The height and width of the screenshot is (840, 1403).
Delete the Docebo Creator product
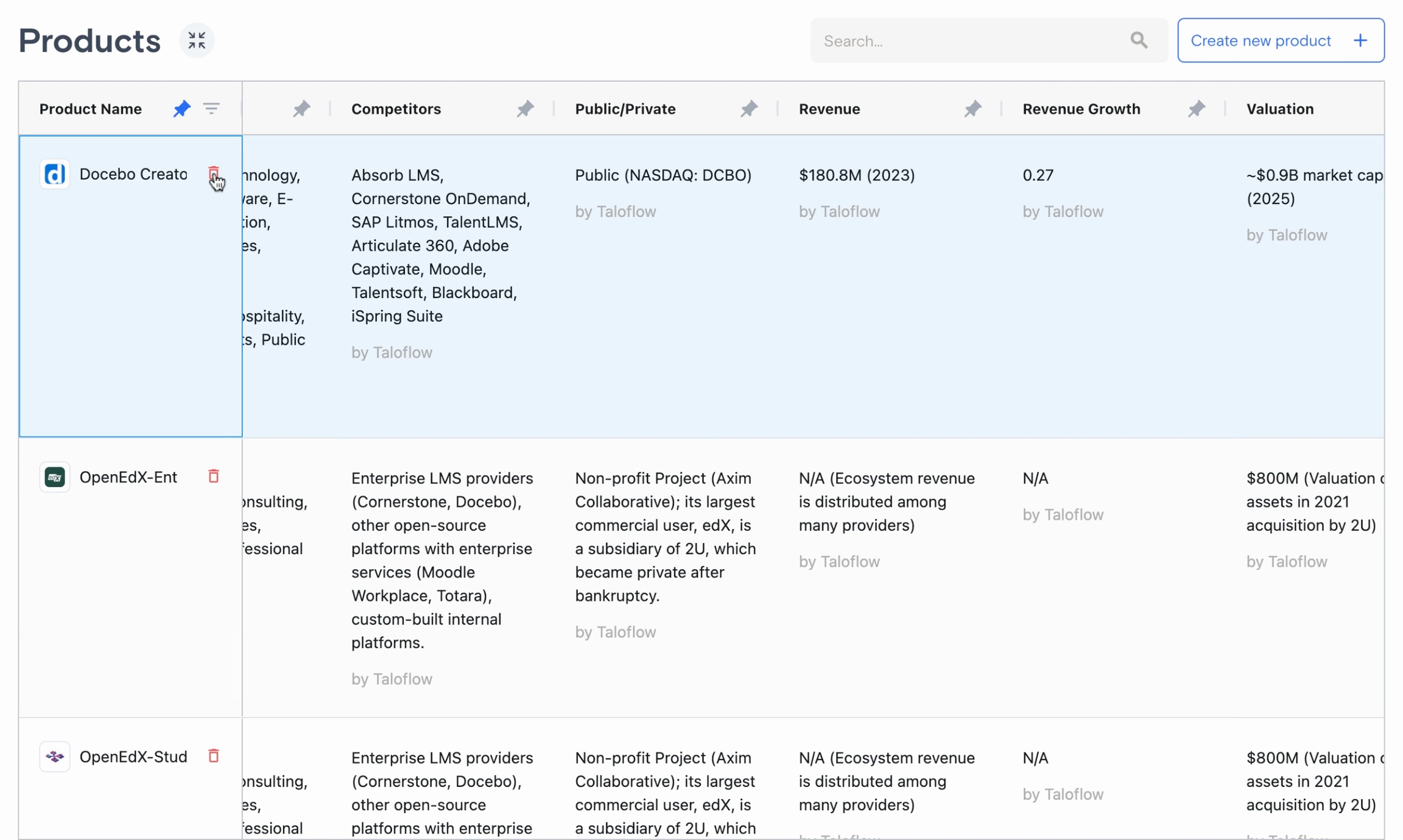pos(213,173)
